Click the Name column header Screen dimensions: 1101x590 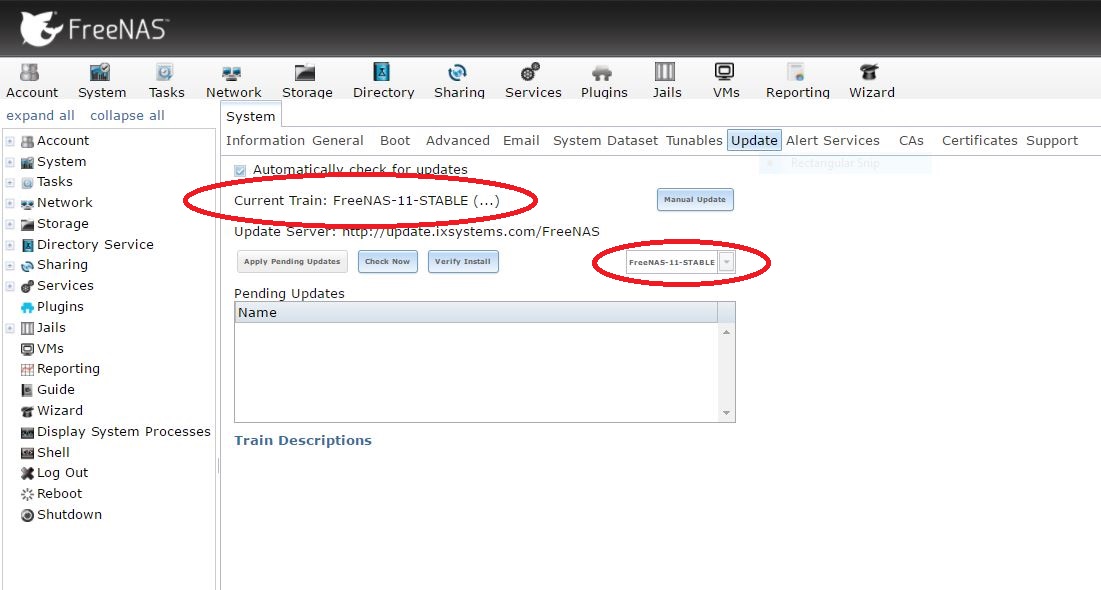476,313
